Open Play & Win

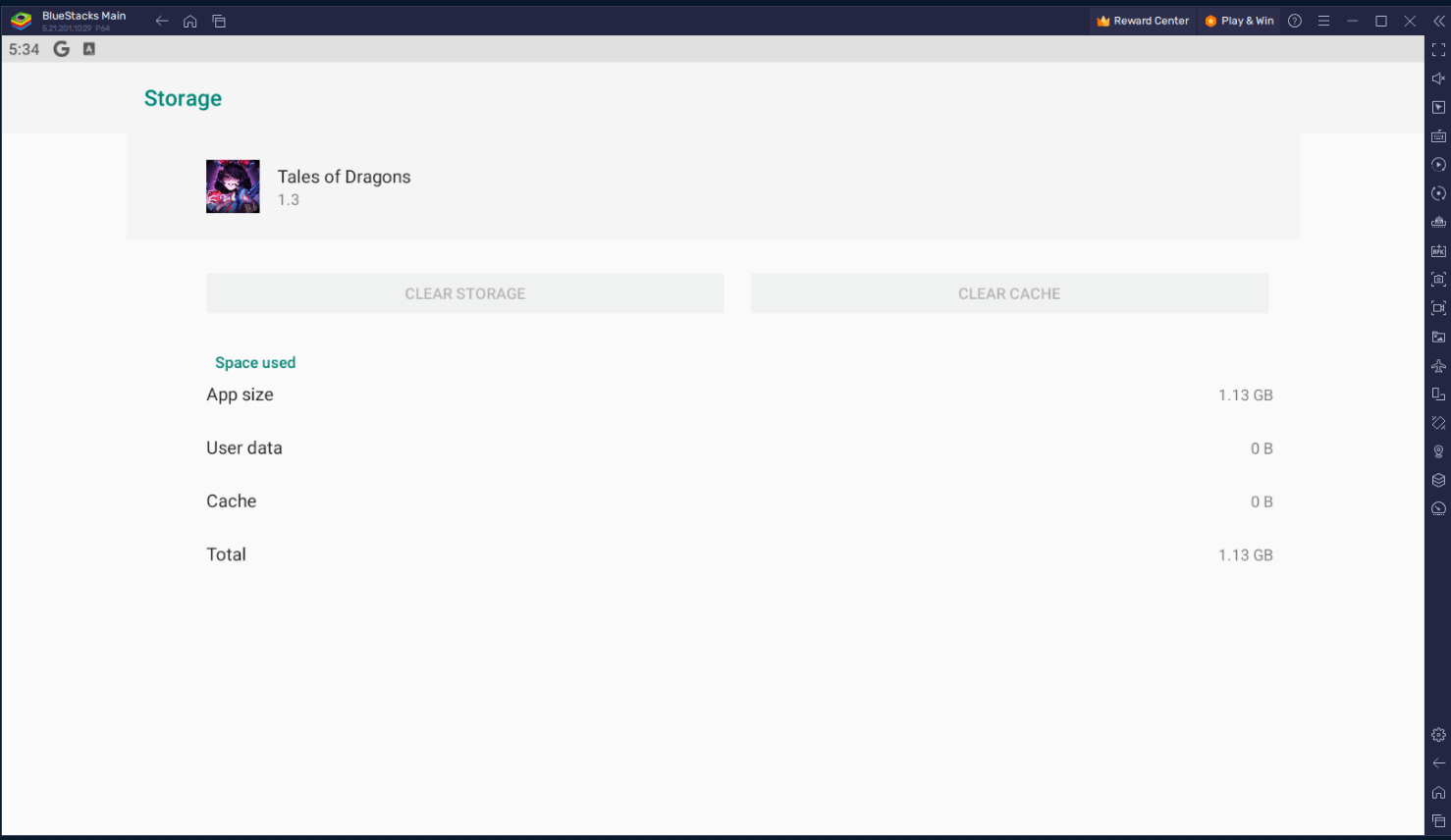1239,21
